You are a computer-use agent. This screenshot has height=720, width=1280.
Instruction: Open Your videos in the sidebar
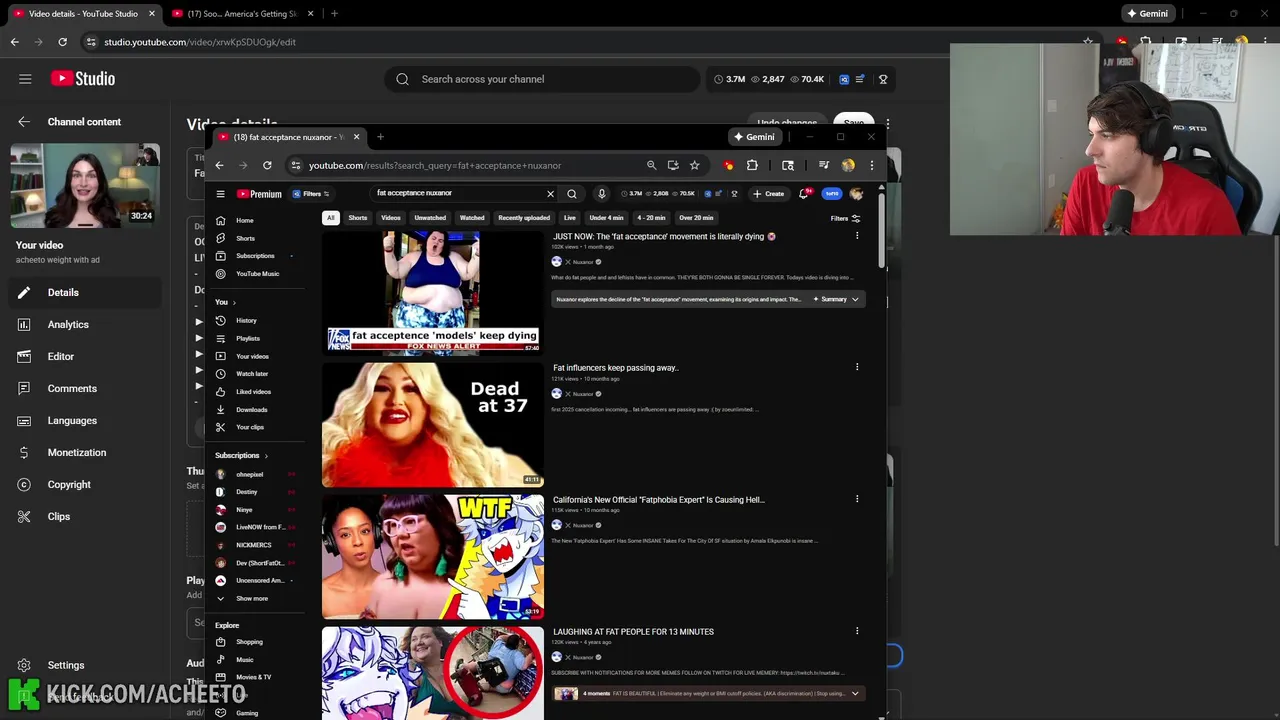tap(252, 356)
